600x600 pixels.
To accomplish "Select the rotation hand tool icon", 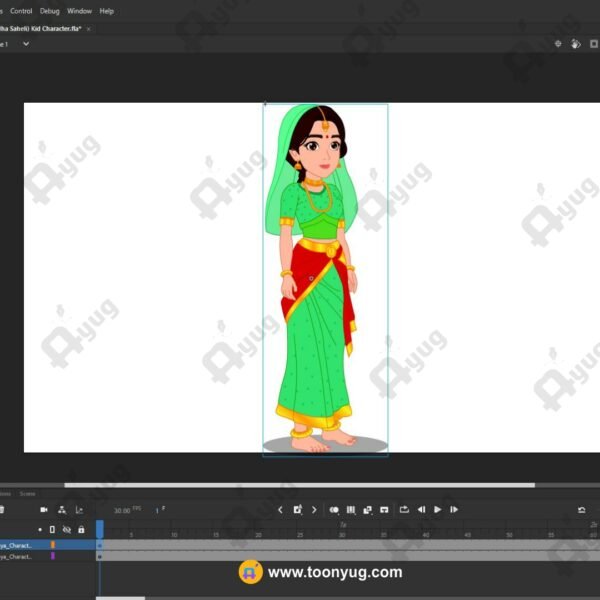I will (x=576, y=44).
